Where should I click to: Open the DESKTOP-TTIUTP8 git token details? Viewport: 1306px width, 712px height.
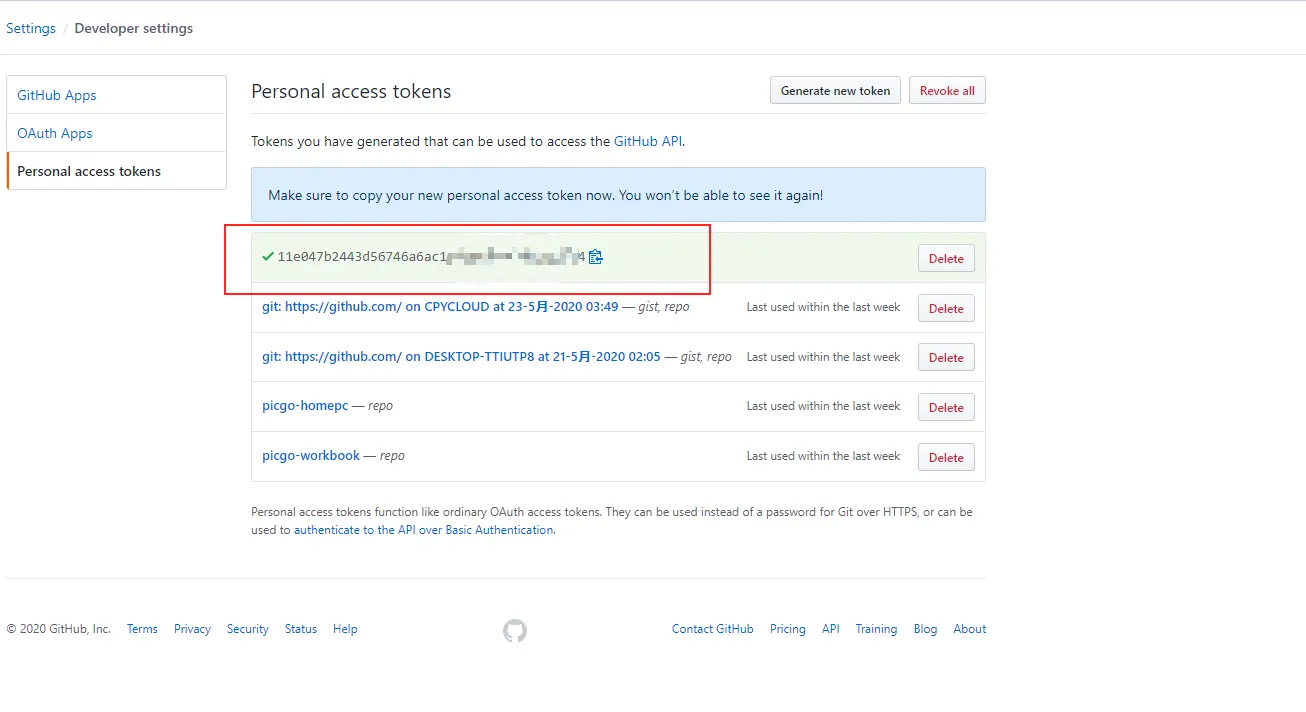pyautogui.click(x=461, y=356)
